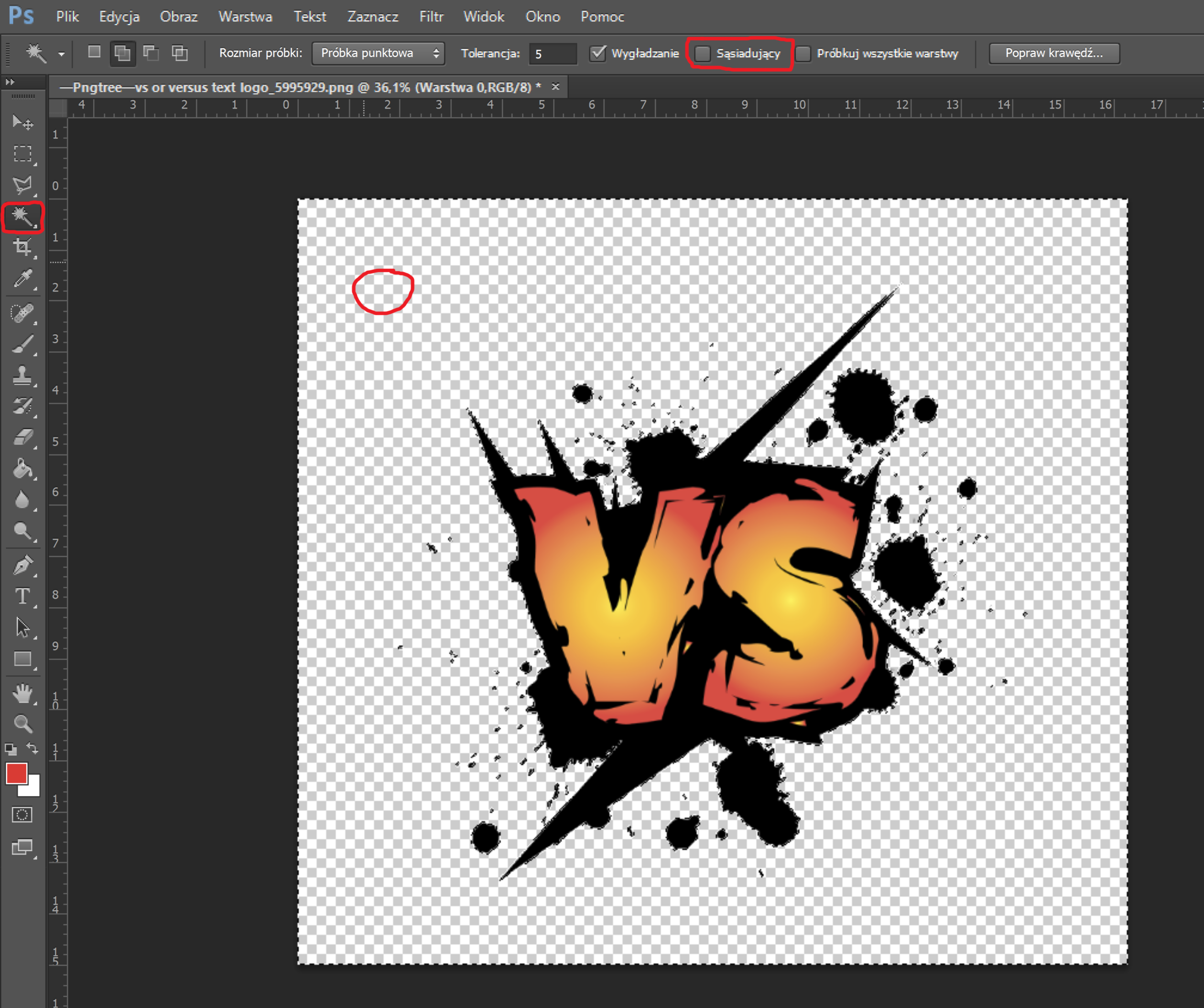Expand the collapsed tools panel arrows
This screenshot has height=1008, width=1204.
pyautogui.click(x=10, y=82)
